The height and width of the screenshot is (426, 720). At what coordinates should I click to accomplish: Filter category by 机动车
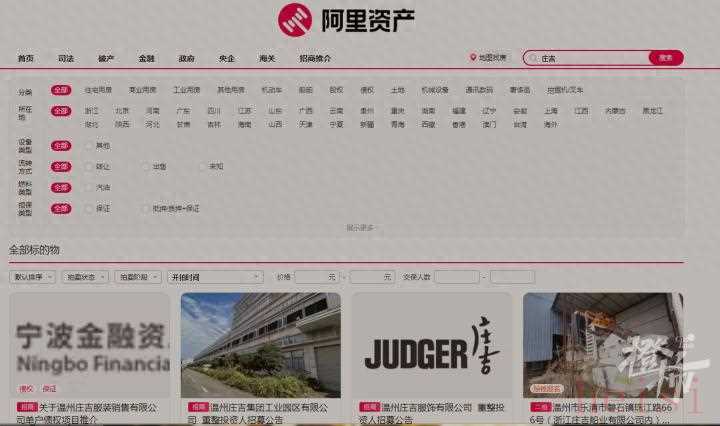click(271, 90)
